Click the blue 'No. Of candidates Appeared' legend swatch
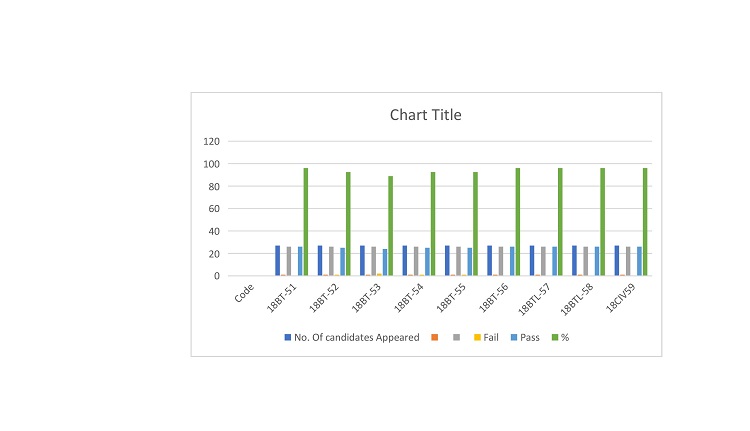This screenshot has height=431, width=750. [287, 337]
